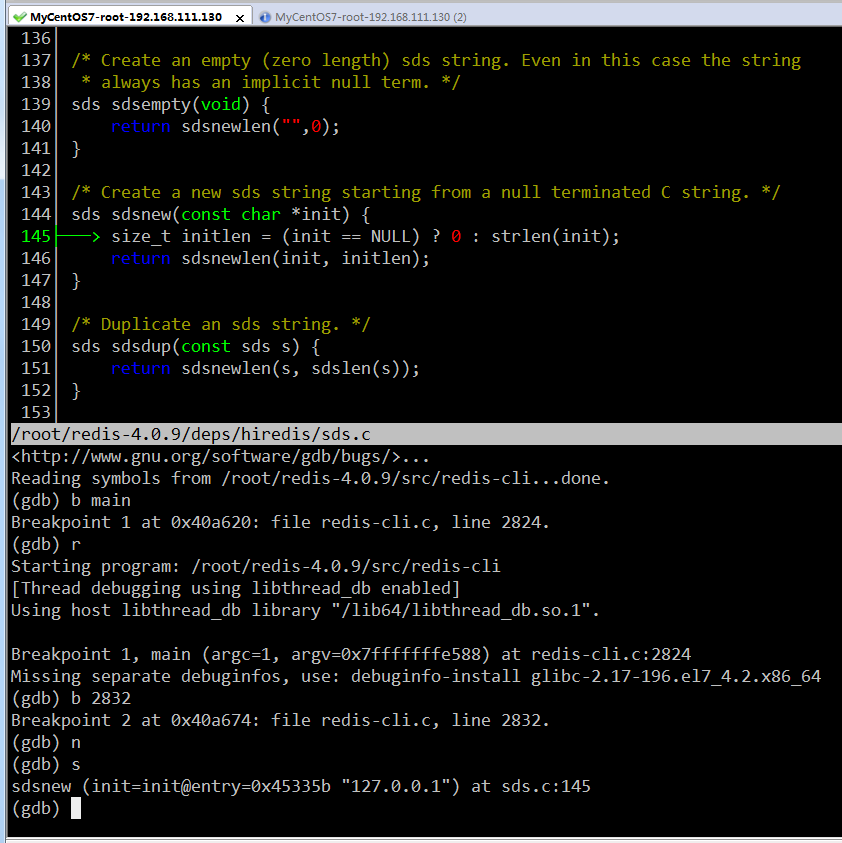Click the sds.c source file path bar
This screenshot has width=842, height=843.
190,434
